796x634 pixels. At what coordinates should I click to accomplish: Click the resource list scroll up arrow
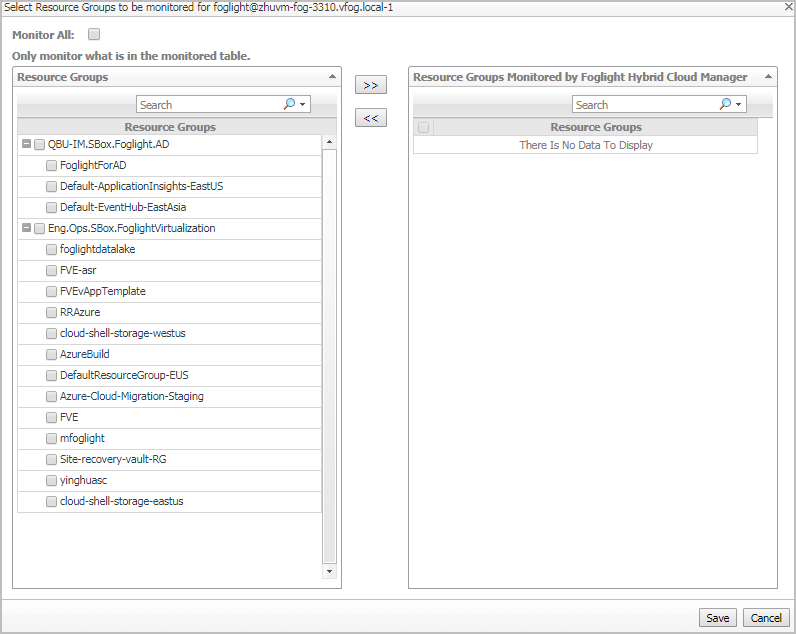(x=329, y=142)
